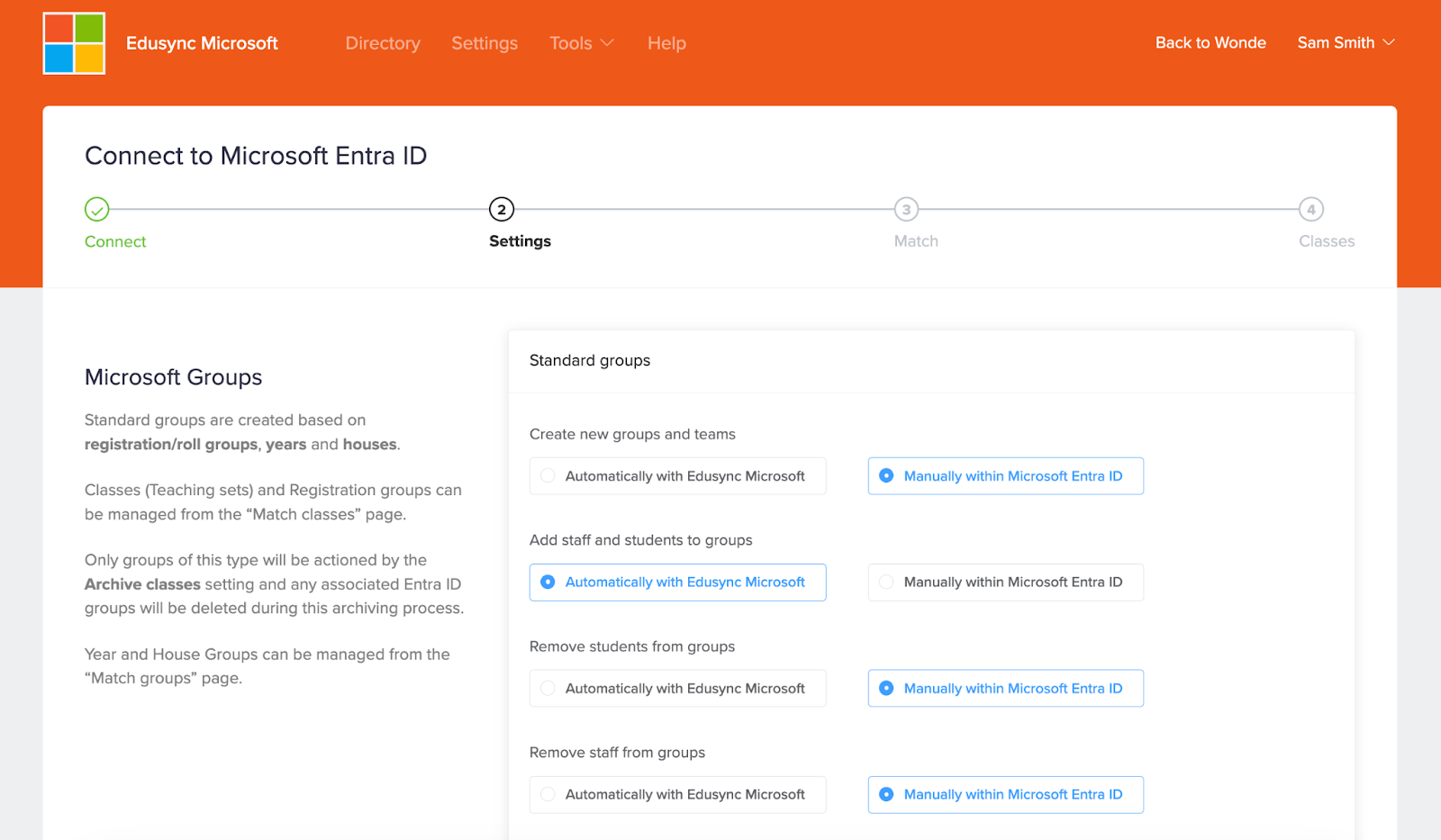Expand the Tools dropdown menu
Viewport: 1441px width, 840px height.
pyautogui.click(x=582, y=43)
